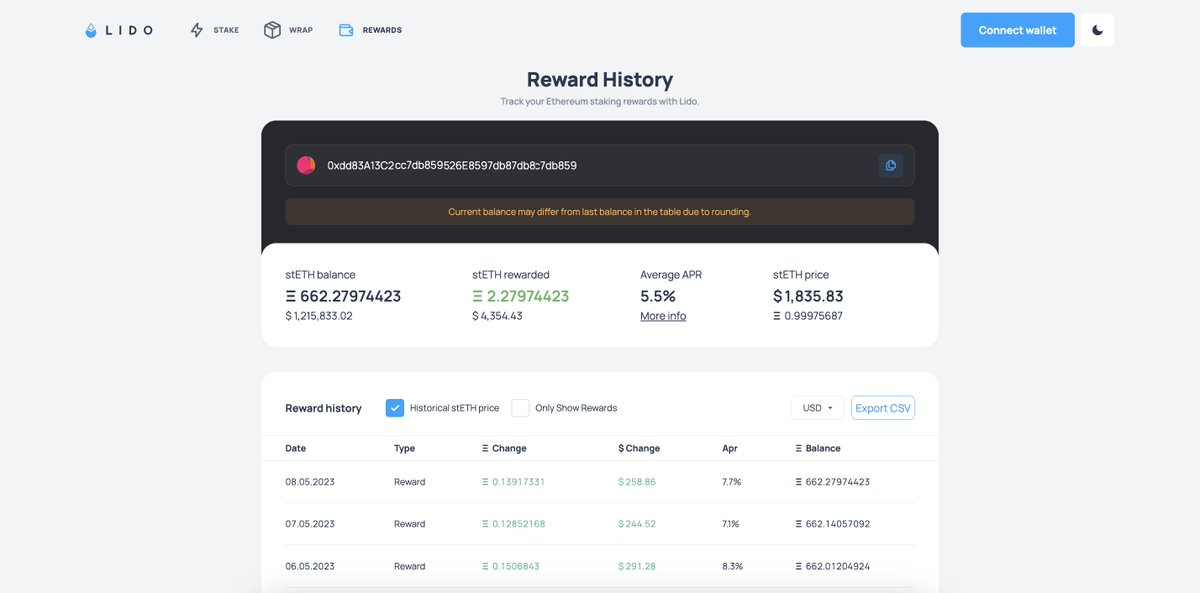This screenshot has height=593, width=1200.
Task: Select the 07.05.2023 date cell
Action: tap(310, 524)
